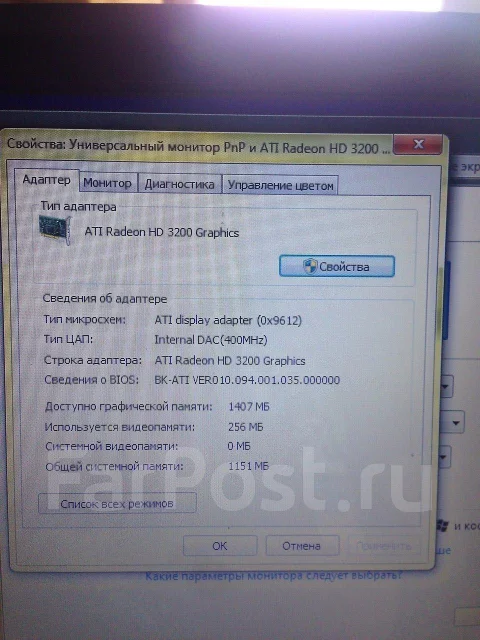Click the Свойства button with shield

(337, 267)
